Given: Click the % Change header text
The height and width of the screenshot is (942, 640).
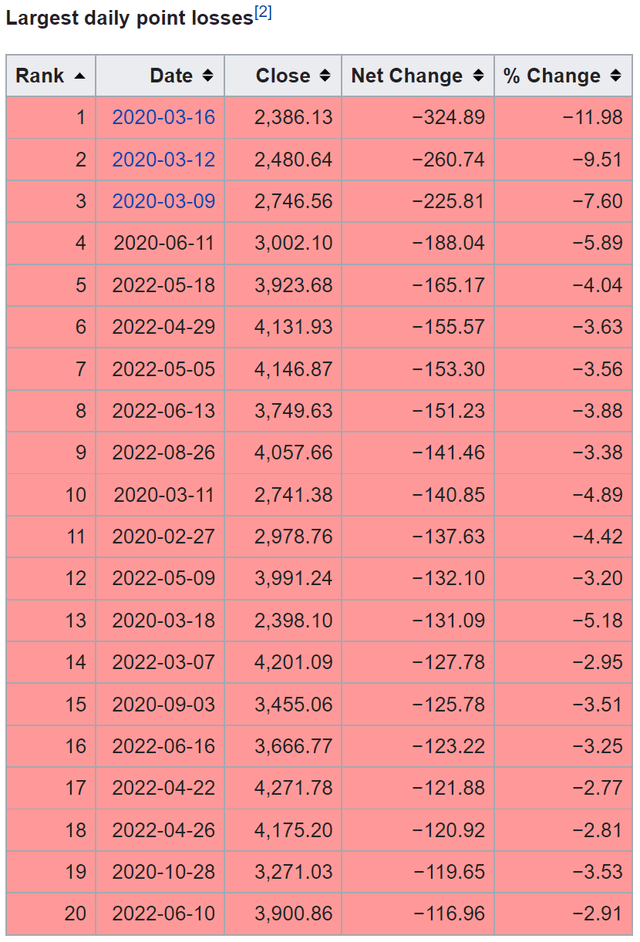Looking at the screenshot, I should click(552, 76).
